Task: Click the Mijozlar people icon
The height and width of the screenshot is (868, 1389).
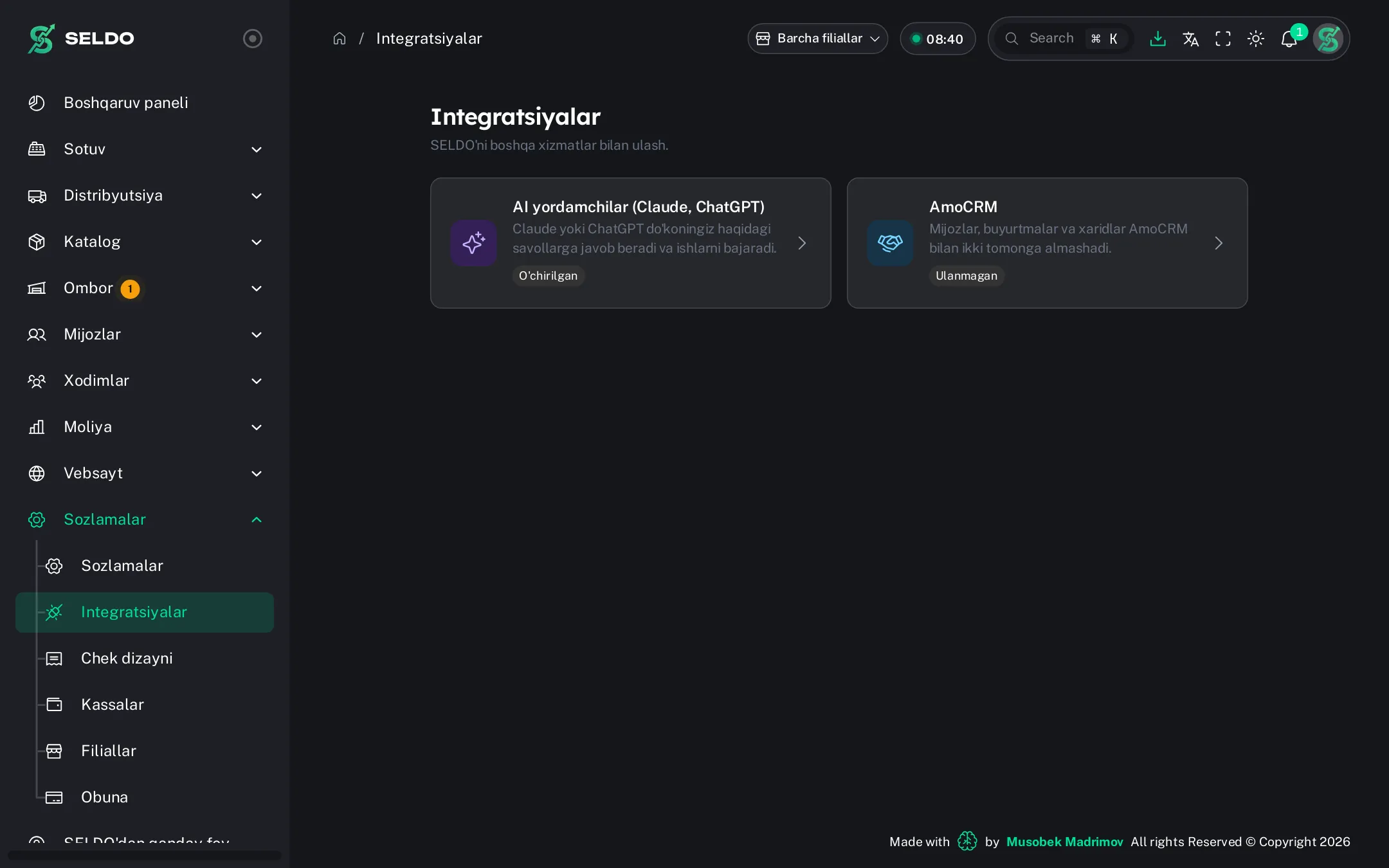Action: 37,334
